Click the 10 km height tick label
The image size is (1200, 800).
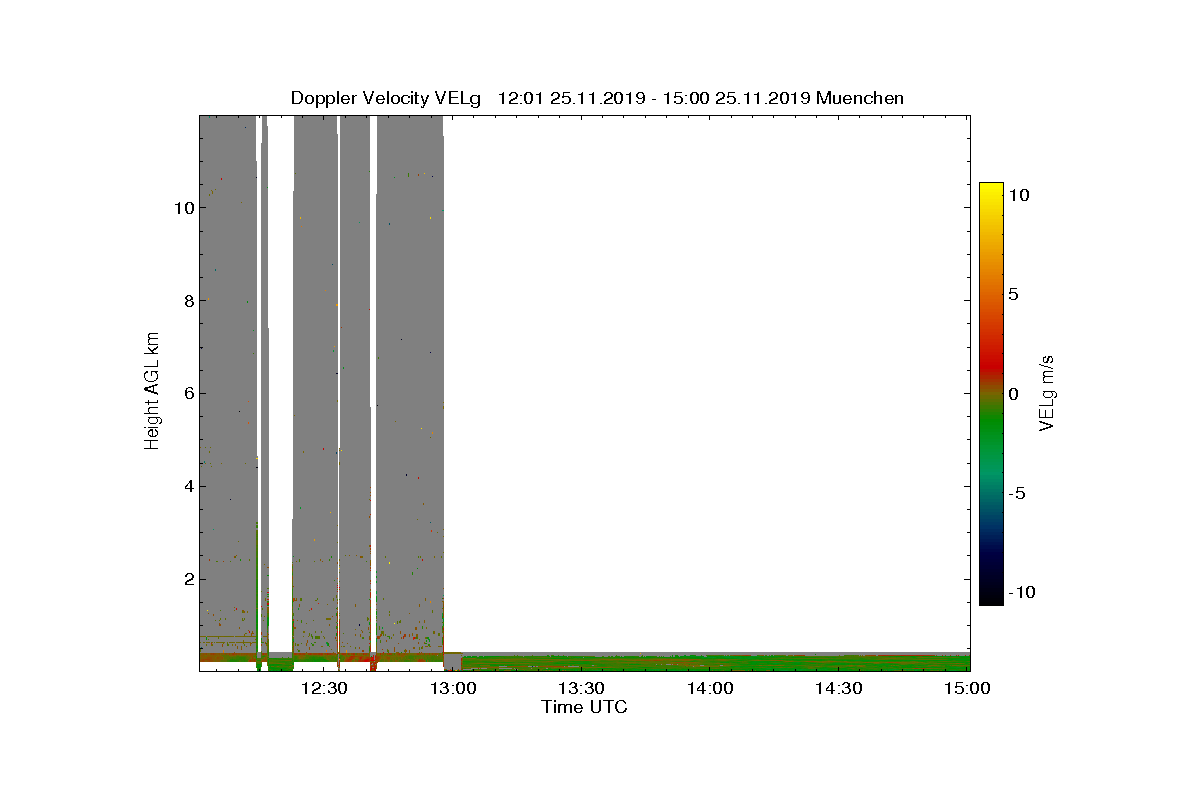click(183, 207)
